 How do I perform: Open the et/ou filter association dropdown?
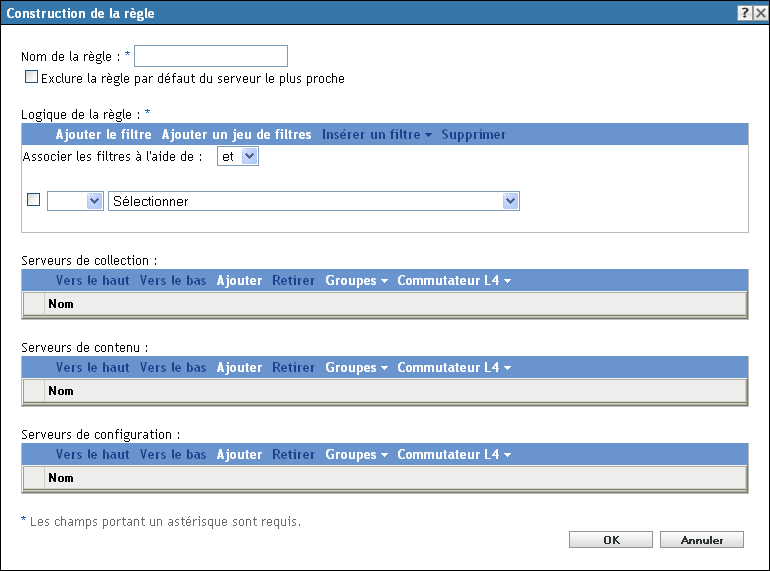(x=238, y=156)
